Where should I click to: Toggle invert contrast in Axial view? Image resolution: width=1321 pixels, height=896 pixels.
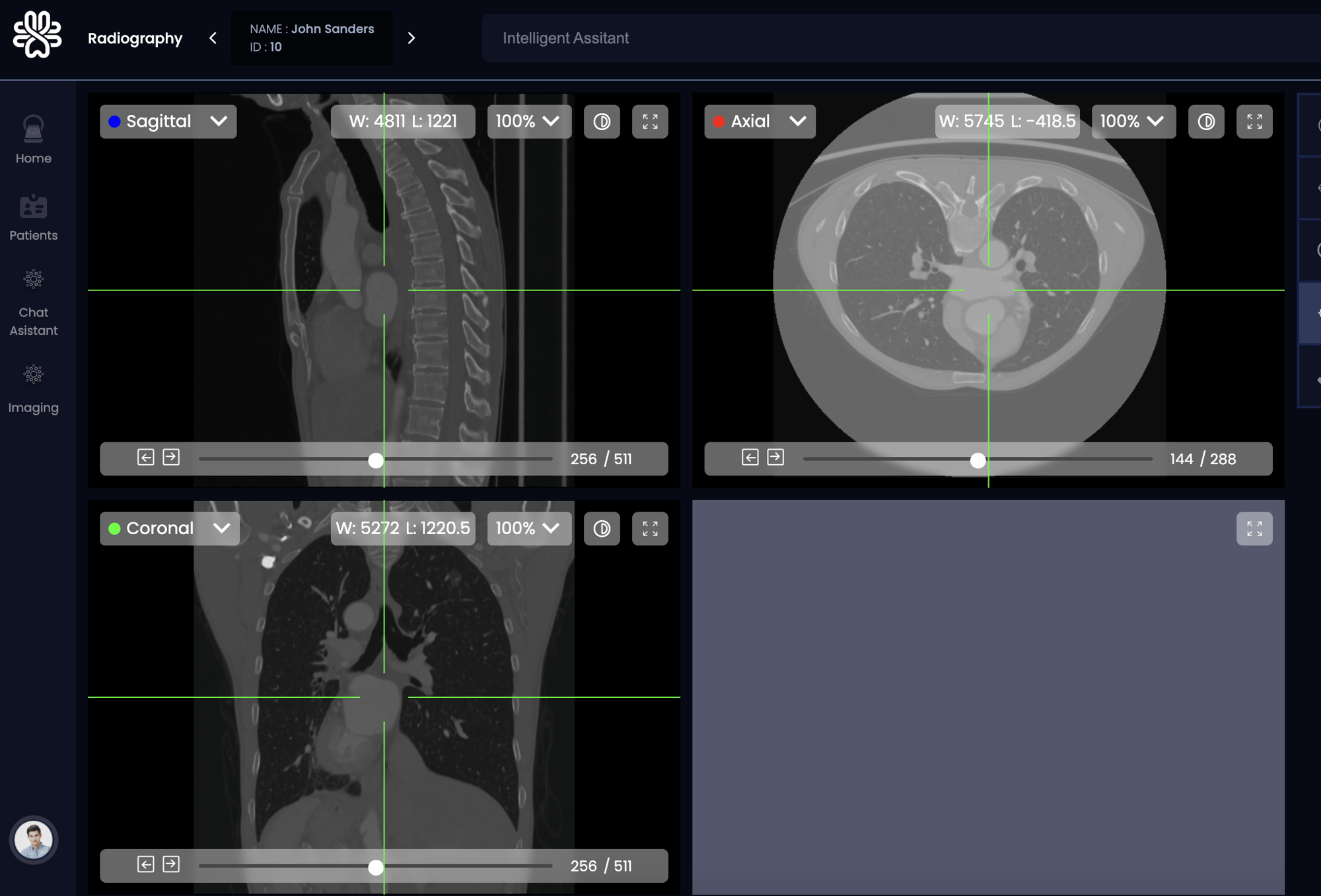pyautogui.click(x=1206, y=121)
